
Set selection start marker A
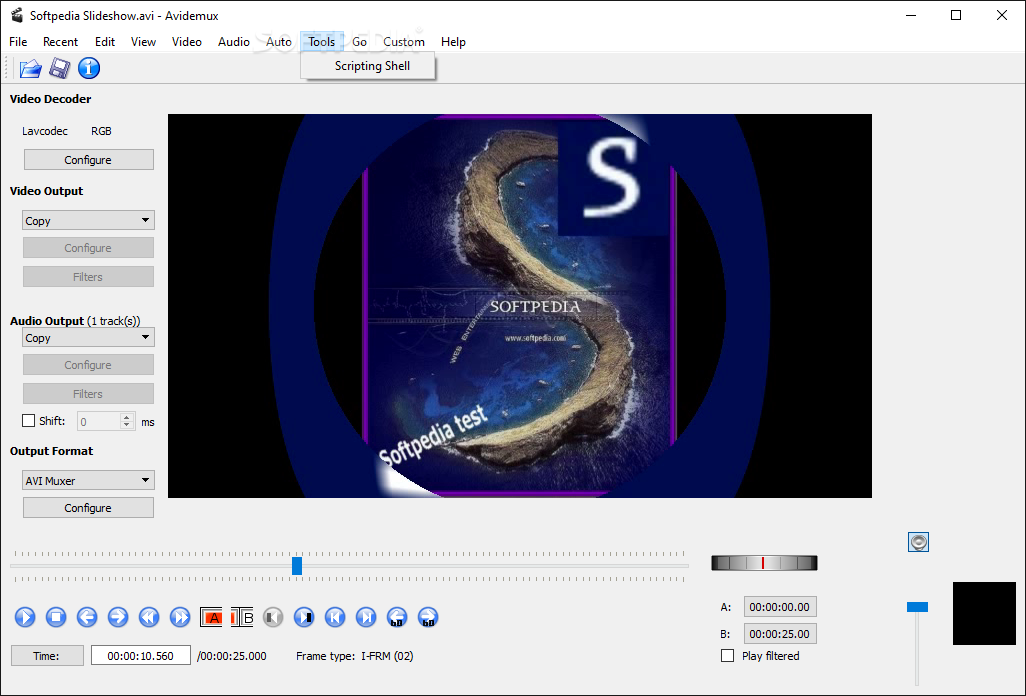(211, 617)
